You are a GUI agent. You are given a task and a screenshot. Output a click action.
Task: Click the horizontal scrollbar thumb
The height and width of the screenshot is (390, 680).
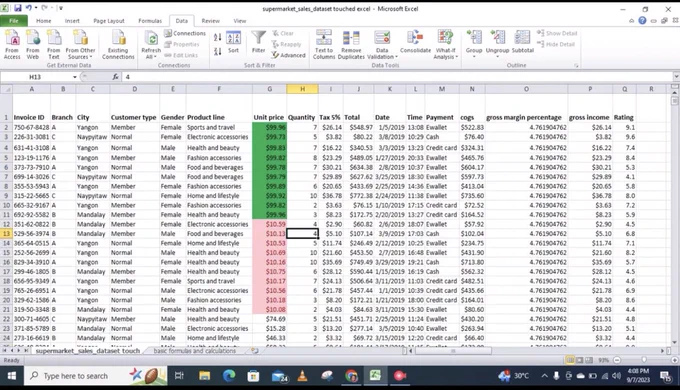click(453, 351)
